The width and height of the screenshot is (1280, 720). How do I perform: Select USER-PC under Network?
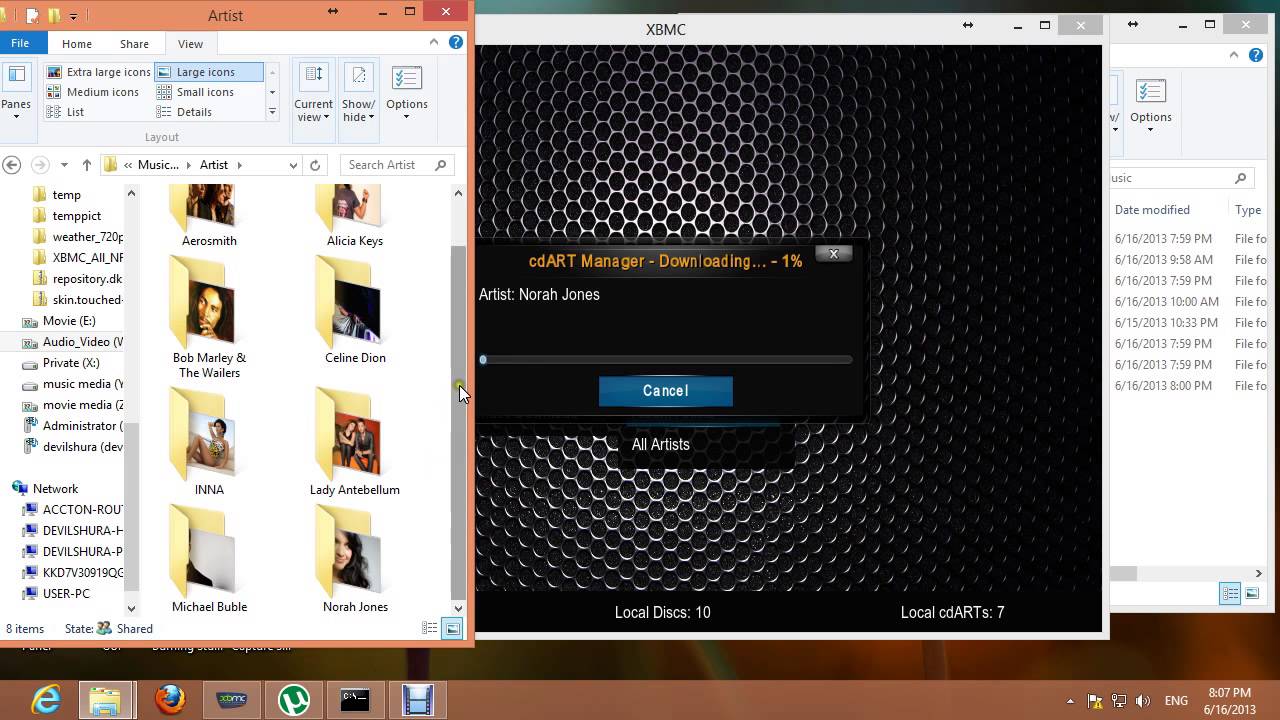tap(66, 594)
